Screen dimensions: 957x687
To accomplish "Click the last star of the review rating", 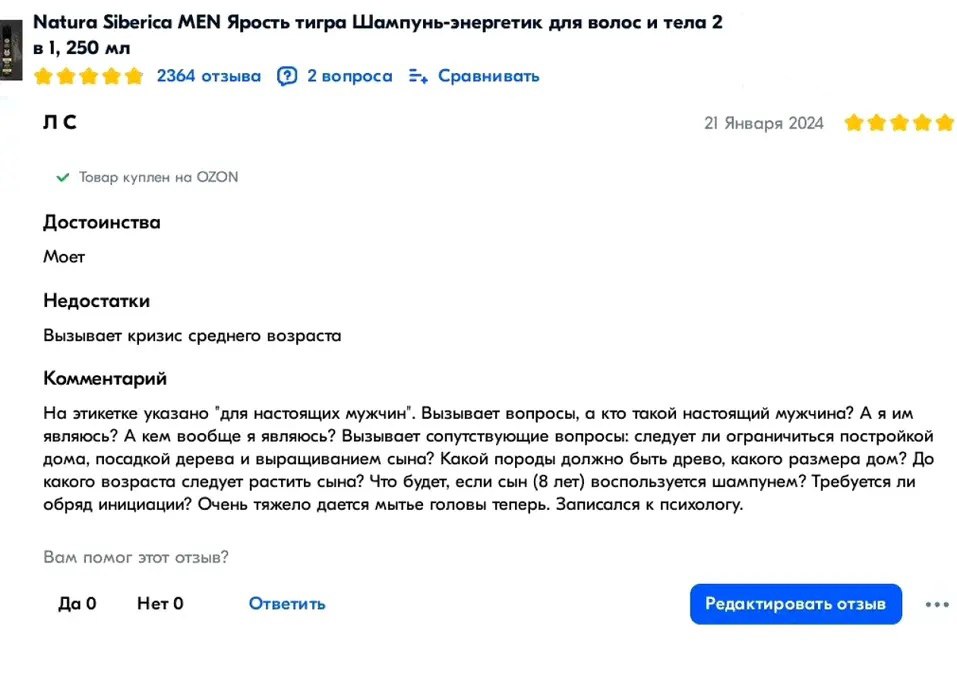I will (943, 123).
